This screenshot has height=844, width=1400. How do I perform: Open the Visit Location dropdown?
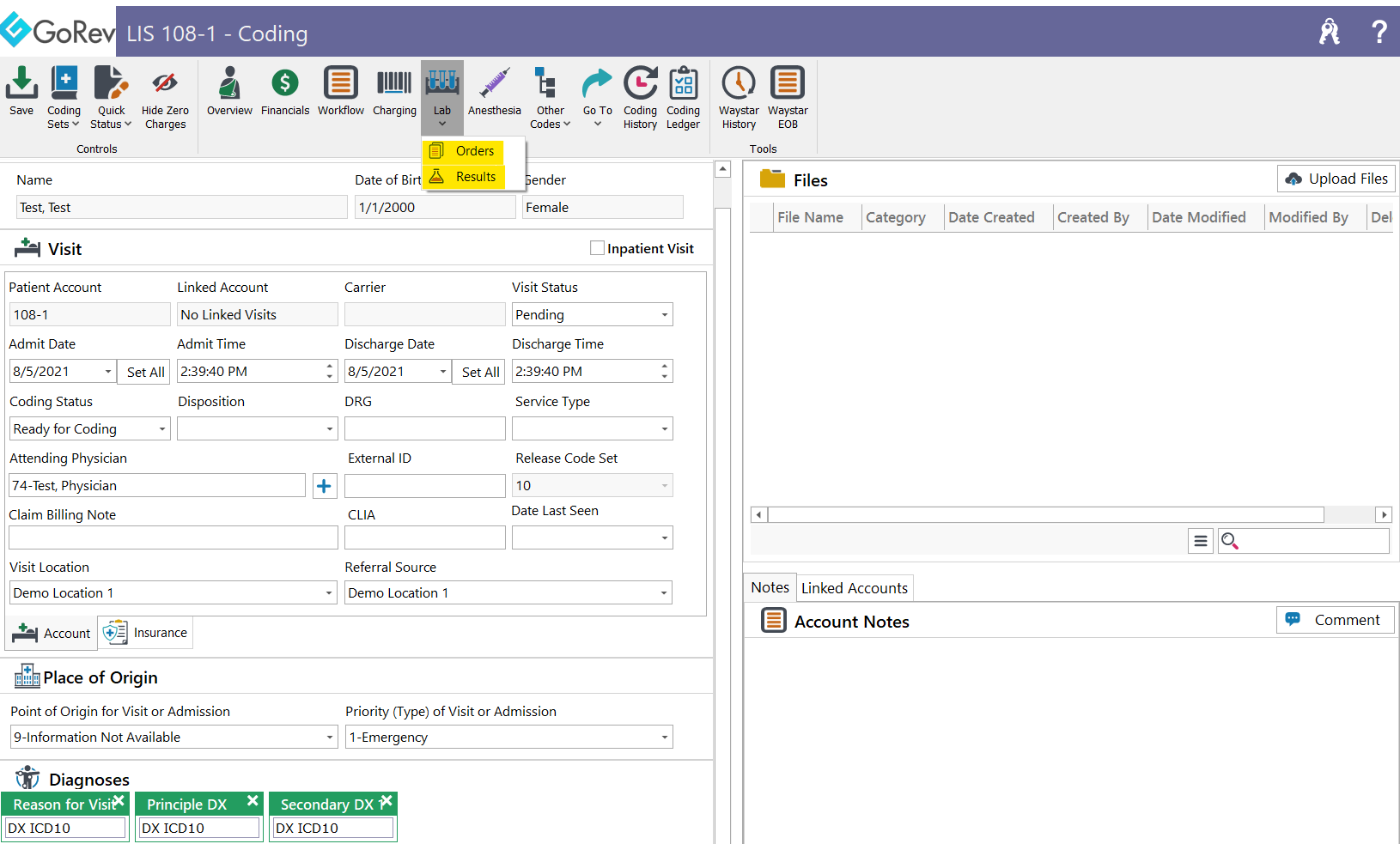(x=329, y=593)
